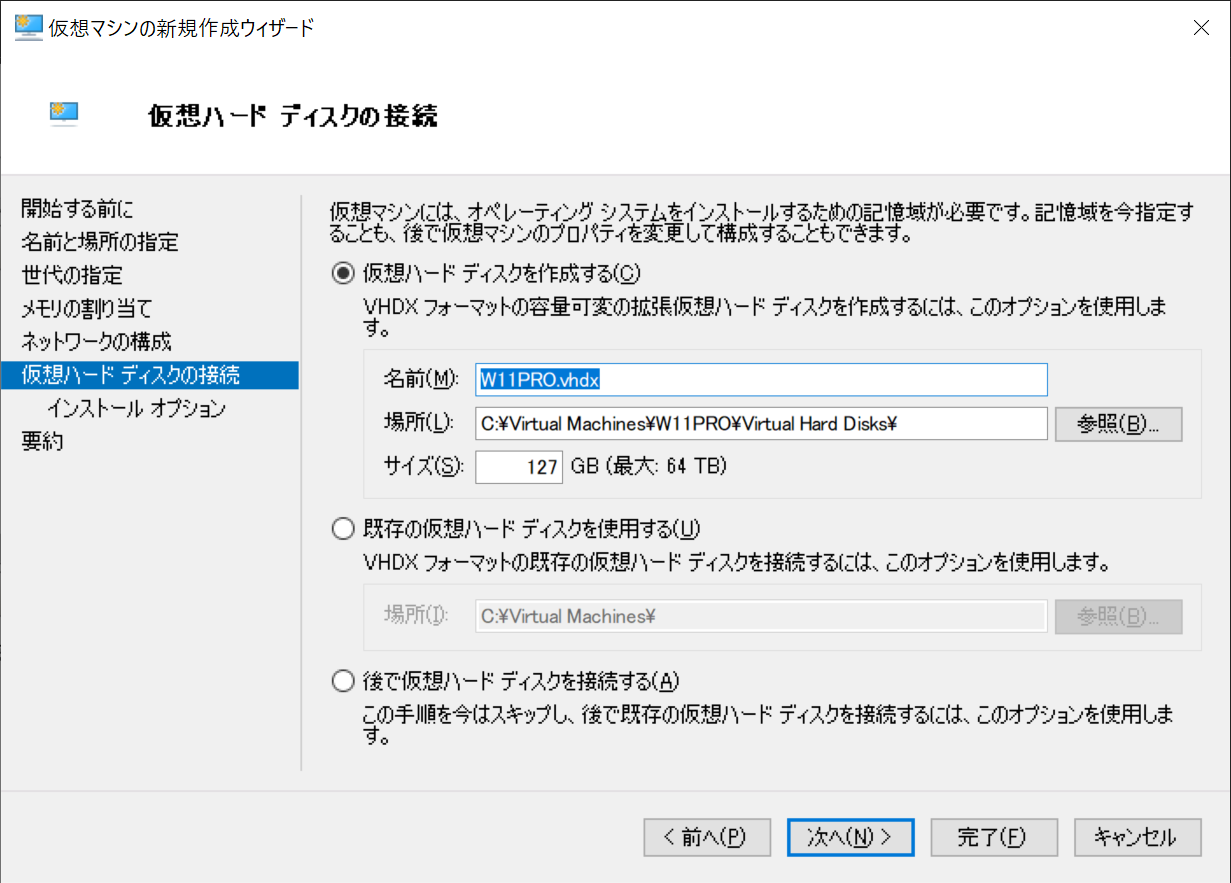Open インストール オプション sub-step in the sidebar
The width and height of the screenshot is (1231, 883).
(x=136, y=408)
